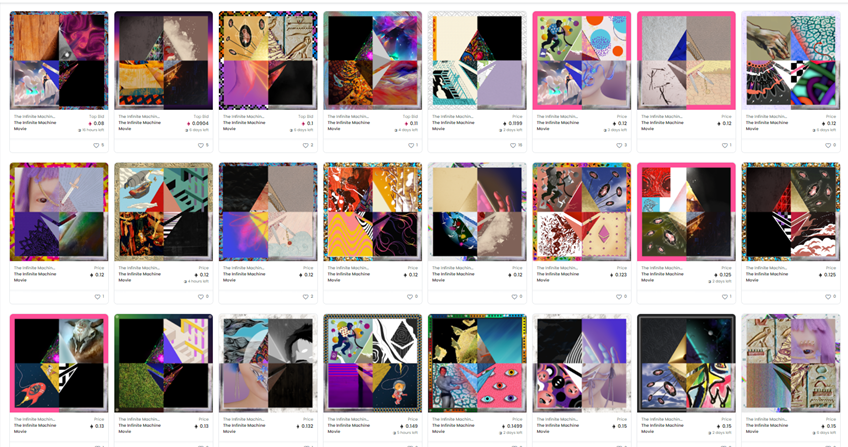
Task: Open Infinite Machine Movie title priced 0.1499
Action: click(453, 428)
